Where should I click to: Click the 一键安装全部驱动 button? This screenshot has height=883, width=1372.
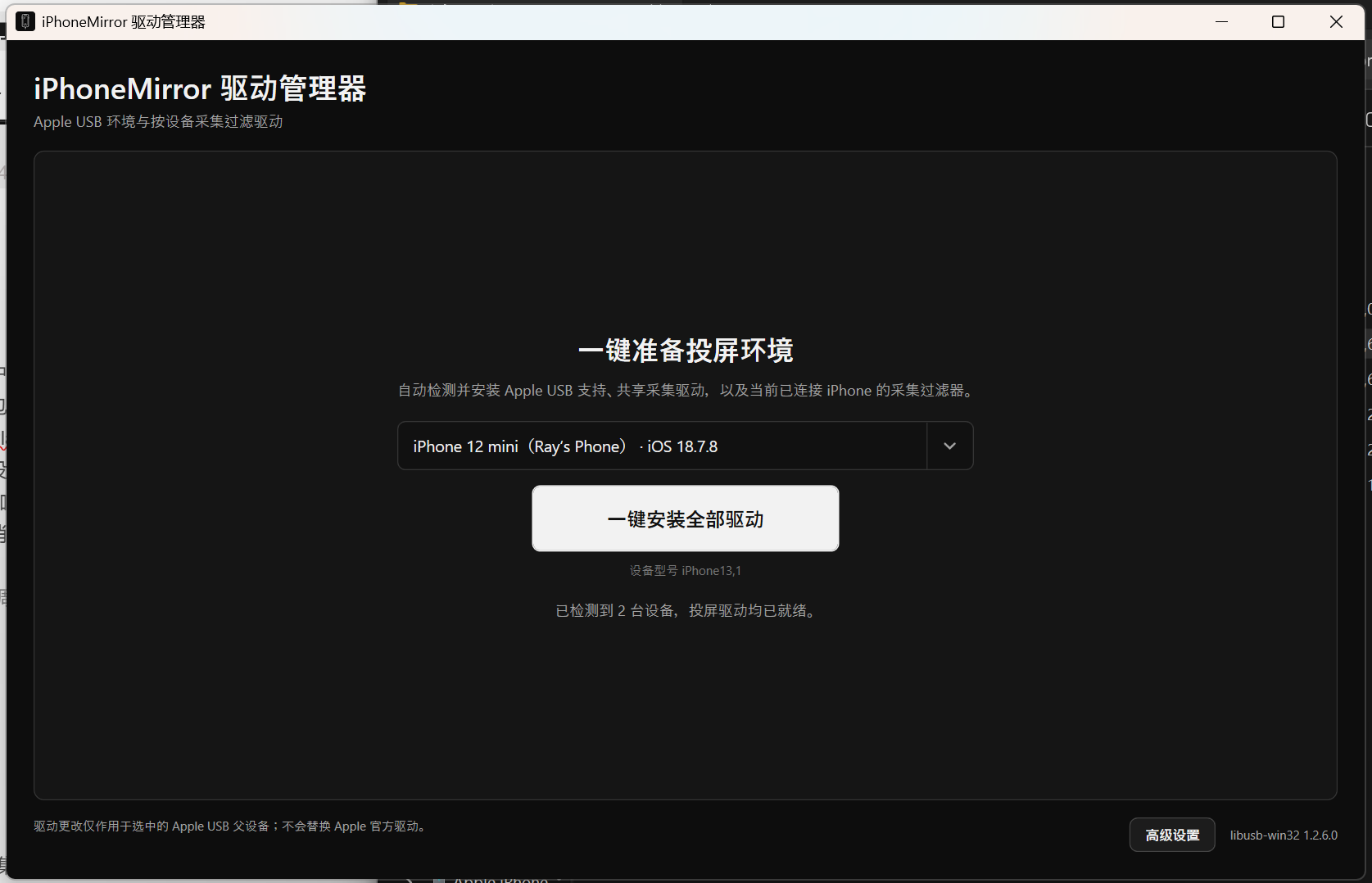click(x=686, y=518)
